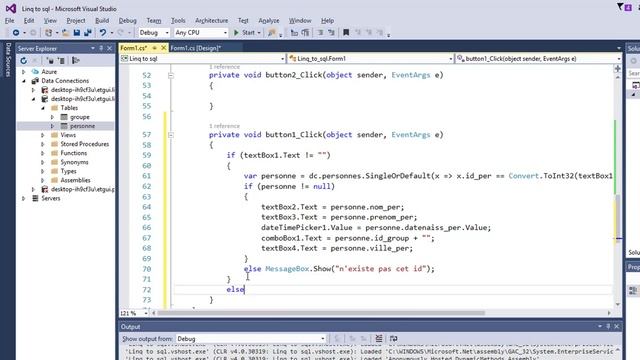This screenshot has height=360, width=640.
Task: Pin the Server Explorer panel
Action: point(101,48)
